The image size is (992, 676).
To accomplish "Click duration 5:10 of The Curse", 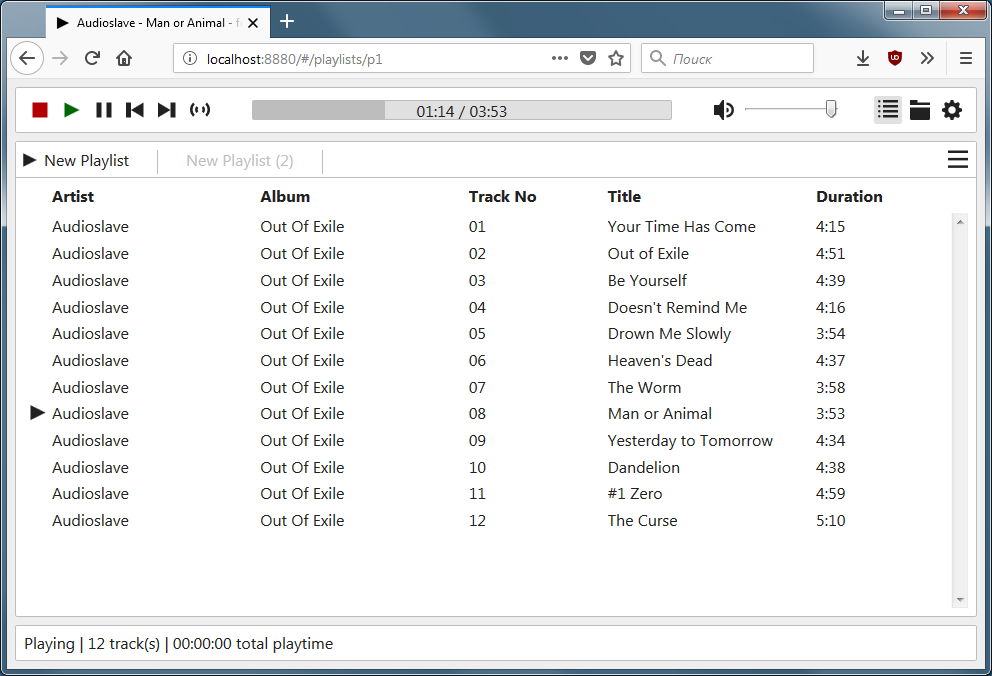I will click(x=830, y=520).
